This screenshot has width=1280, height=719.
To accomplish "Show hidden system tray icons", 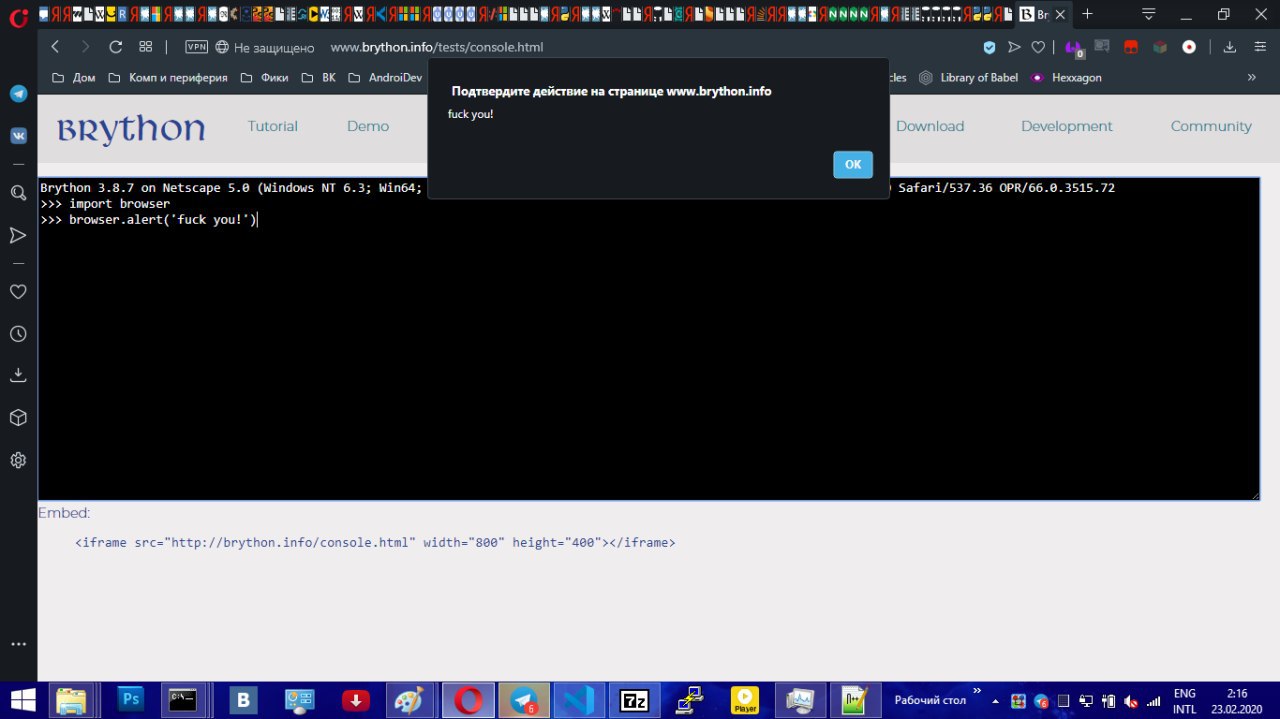I will 995,701.
